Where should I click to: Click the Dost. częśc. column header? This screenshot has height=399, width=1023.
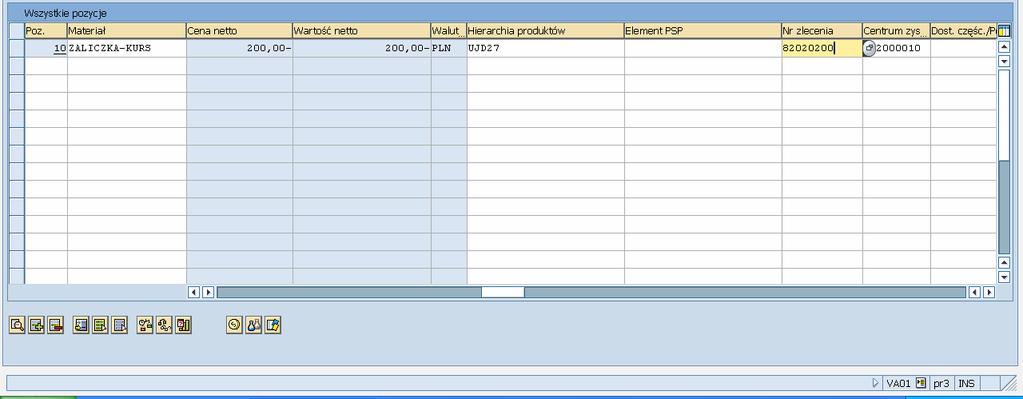(x=964, y=31)
